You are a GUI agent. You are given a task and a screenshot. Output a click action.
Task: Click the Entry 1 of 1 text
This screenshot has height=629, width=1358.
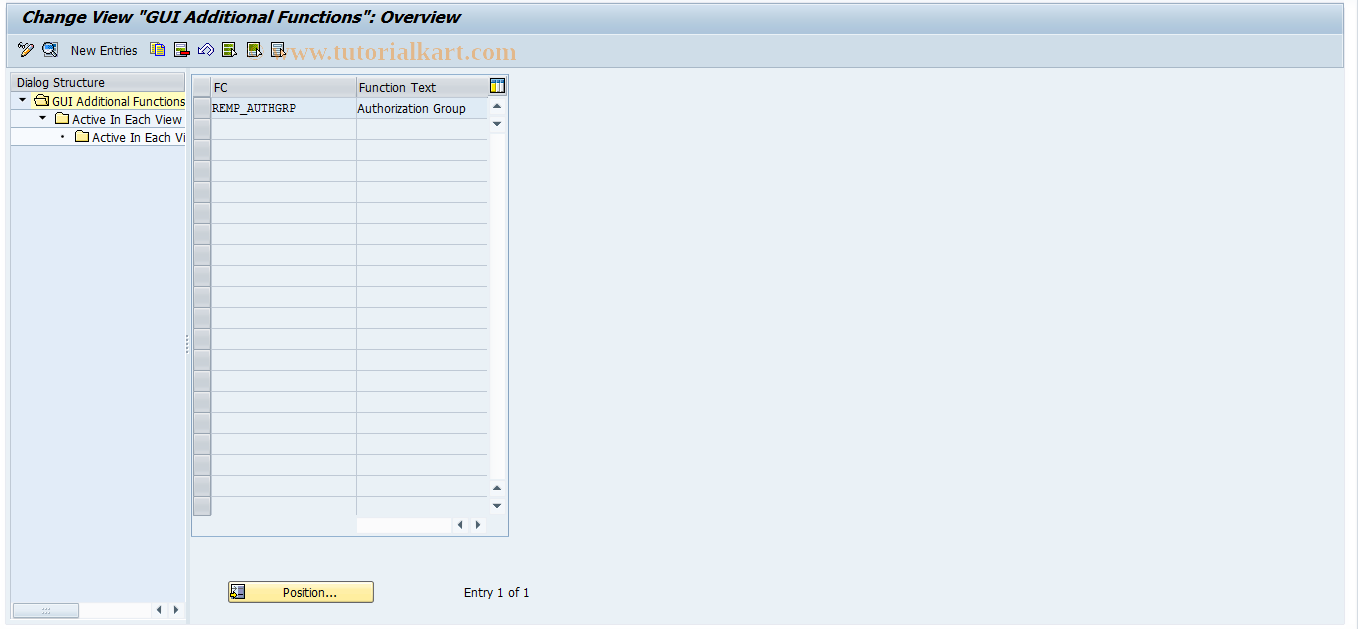tap(496, 593)
